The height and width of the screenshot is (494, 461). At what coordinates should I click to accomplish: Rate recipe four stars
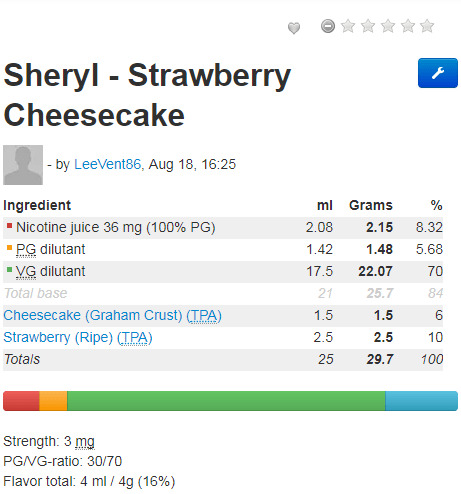click(x=408, y=26)
